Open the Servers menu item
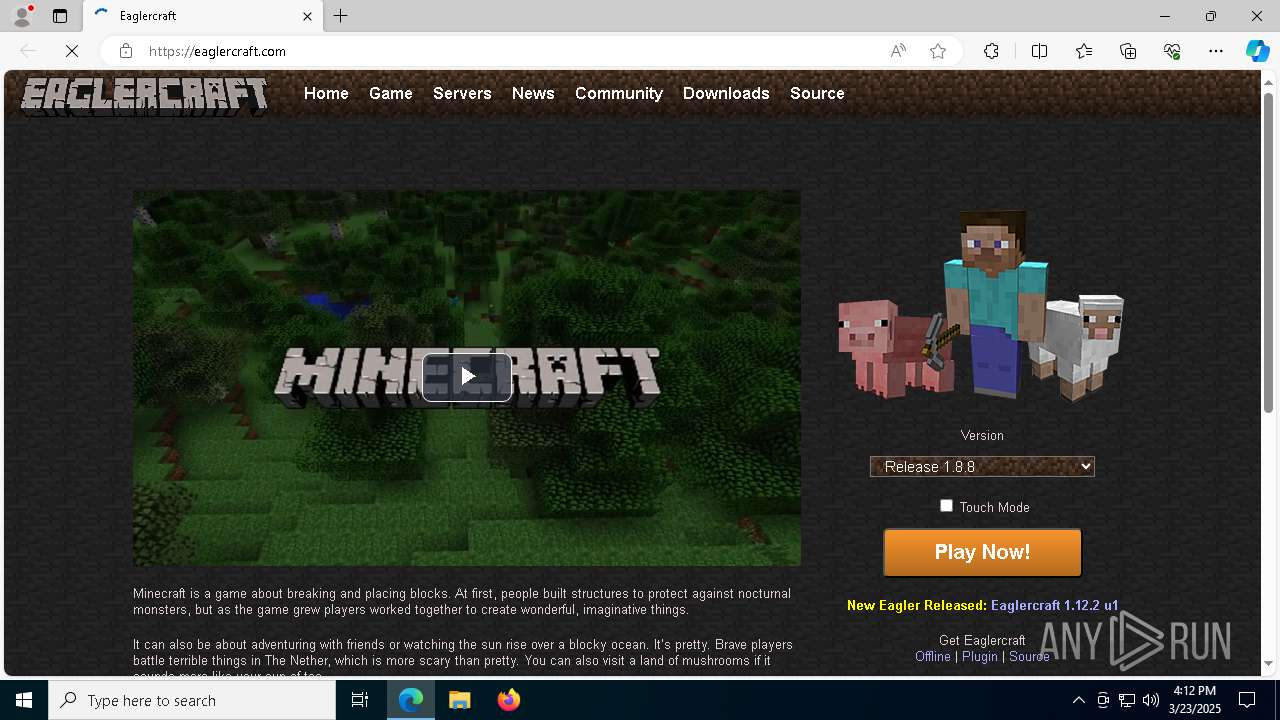1280x720 pixels. point(462,93)
